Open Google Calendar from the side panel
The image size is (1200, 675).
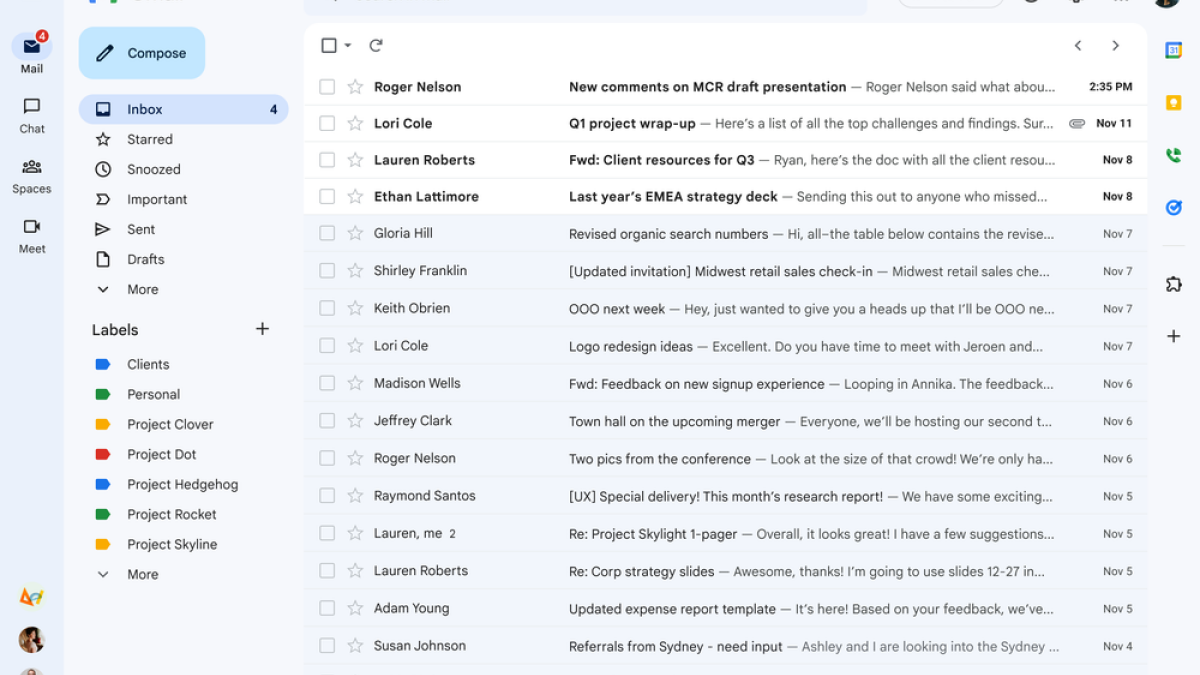point(1174,50)
